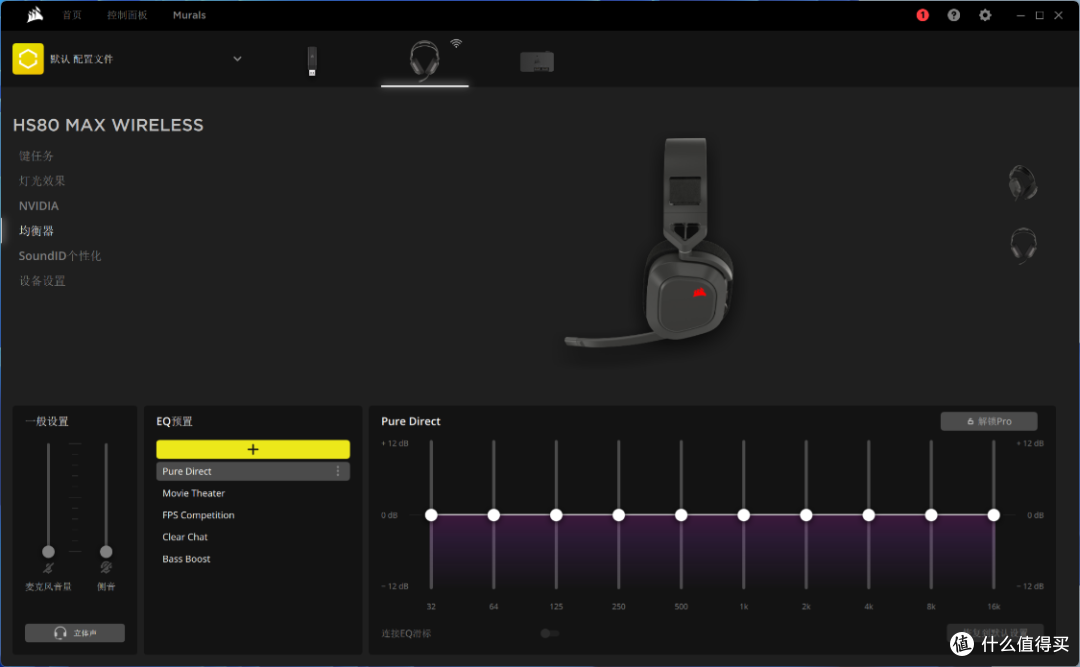Click the large headset product image
The height and width of the screenshot is (667, 1080).
coord(650,243)
